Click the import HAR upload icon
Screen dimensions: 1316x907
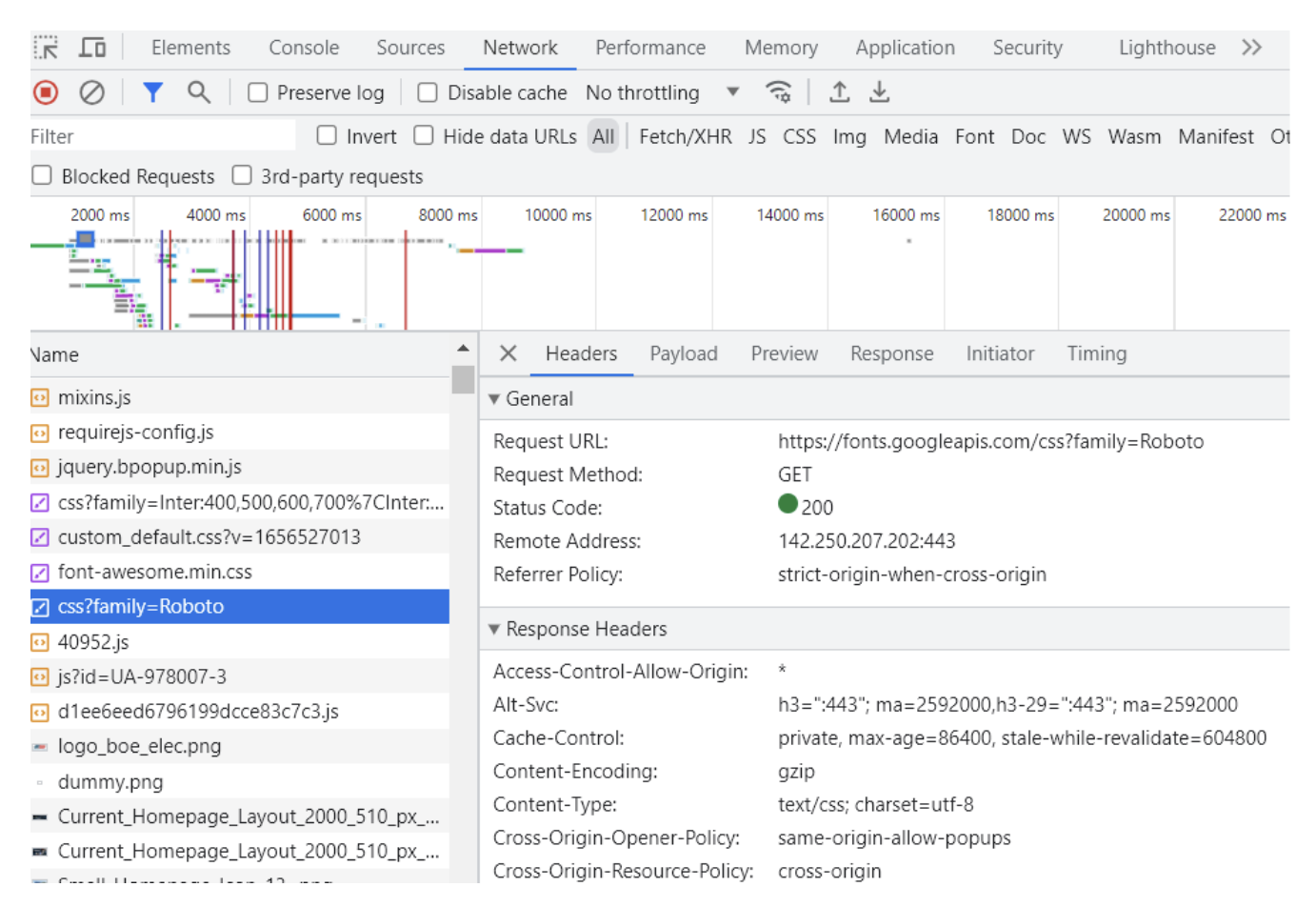pyautogui.click(x=839, y=92)
